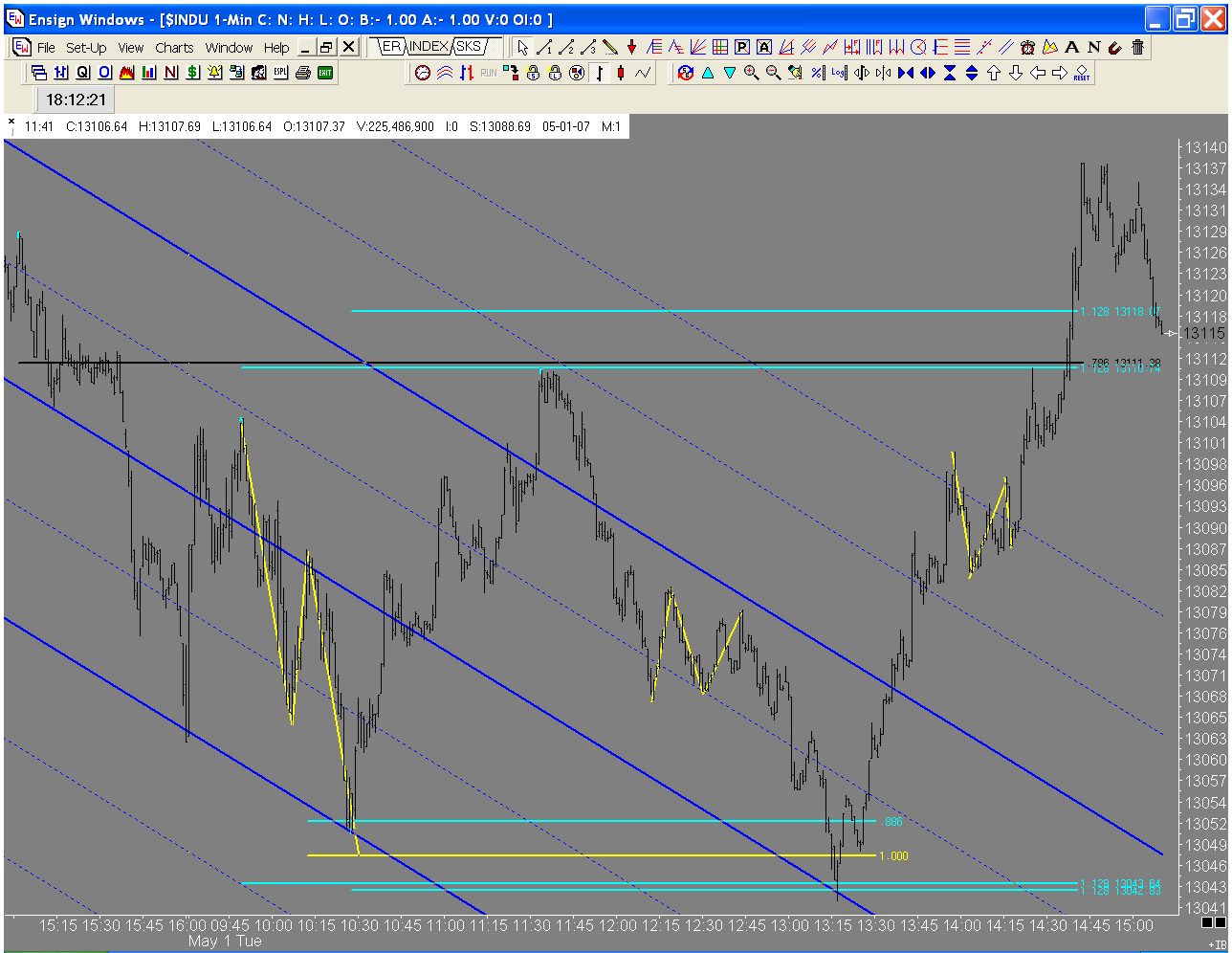Image resolution: width=1232 pixels, height=953 pixels.
Task: Select the circle cycle draw tool
Action: click(918, 47)
